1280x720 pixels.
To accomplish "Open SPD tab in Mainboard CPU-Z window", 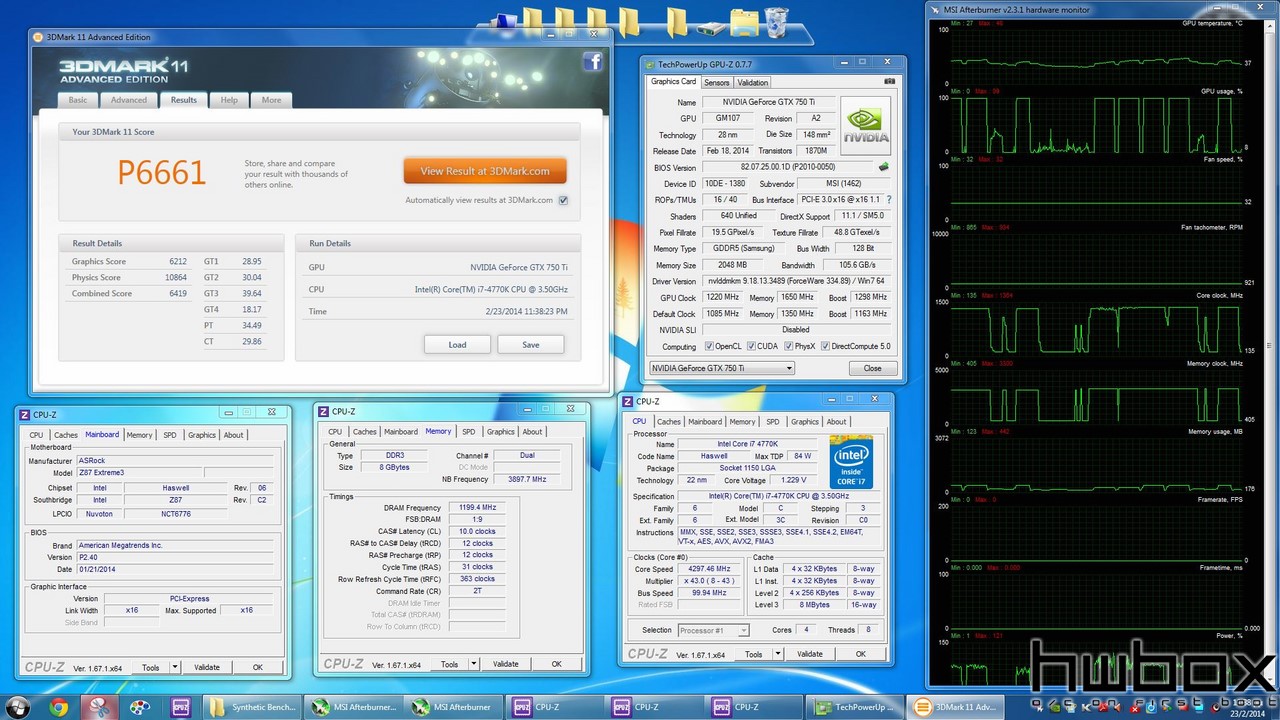I will [x=169, y=435].
